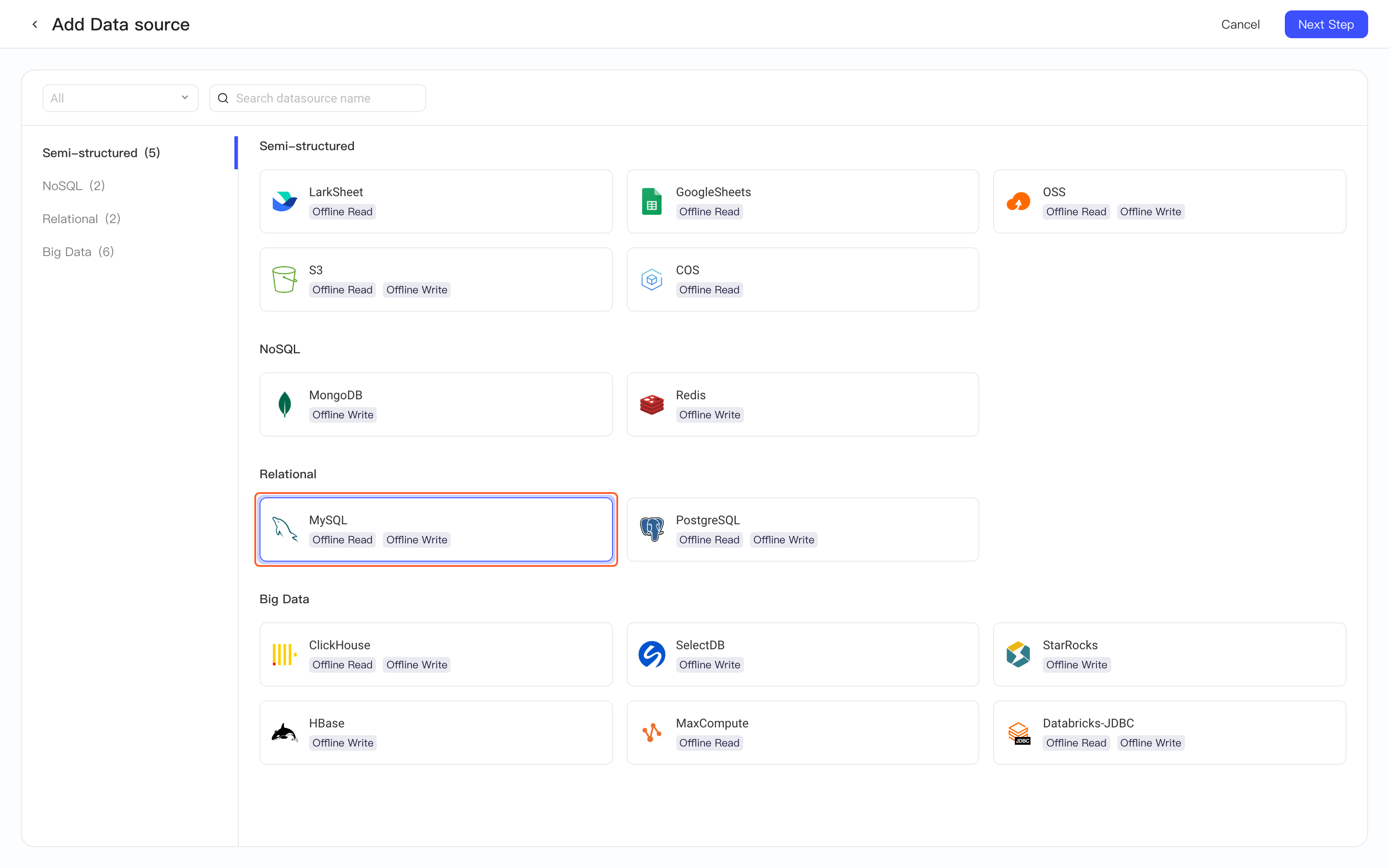1389x868 pixels.
Task: Click the OSS Offline Write tag
Action: 1150,212
